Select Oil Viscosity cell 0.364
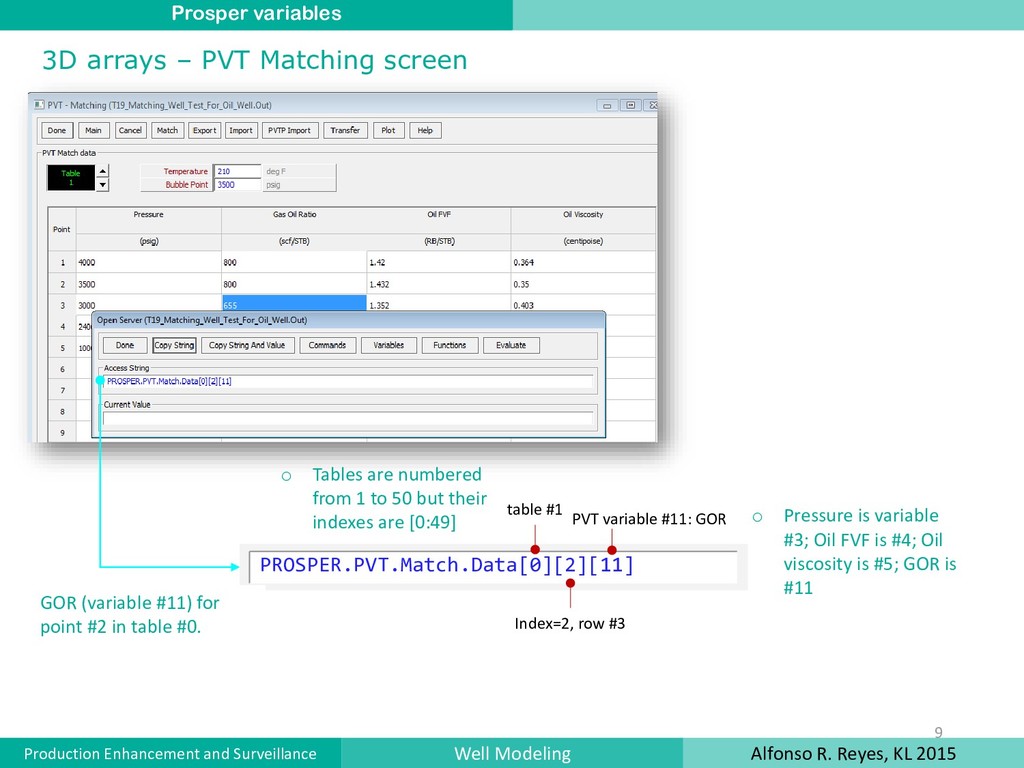Screen dimensions: 1024x768 click(583, 263)
